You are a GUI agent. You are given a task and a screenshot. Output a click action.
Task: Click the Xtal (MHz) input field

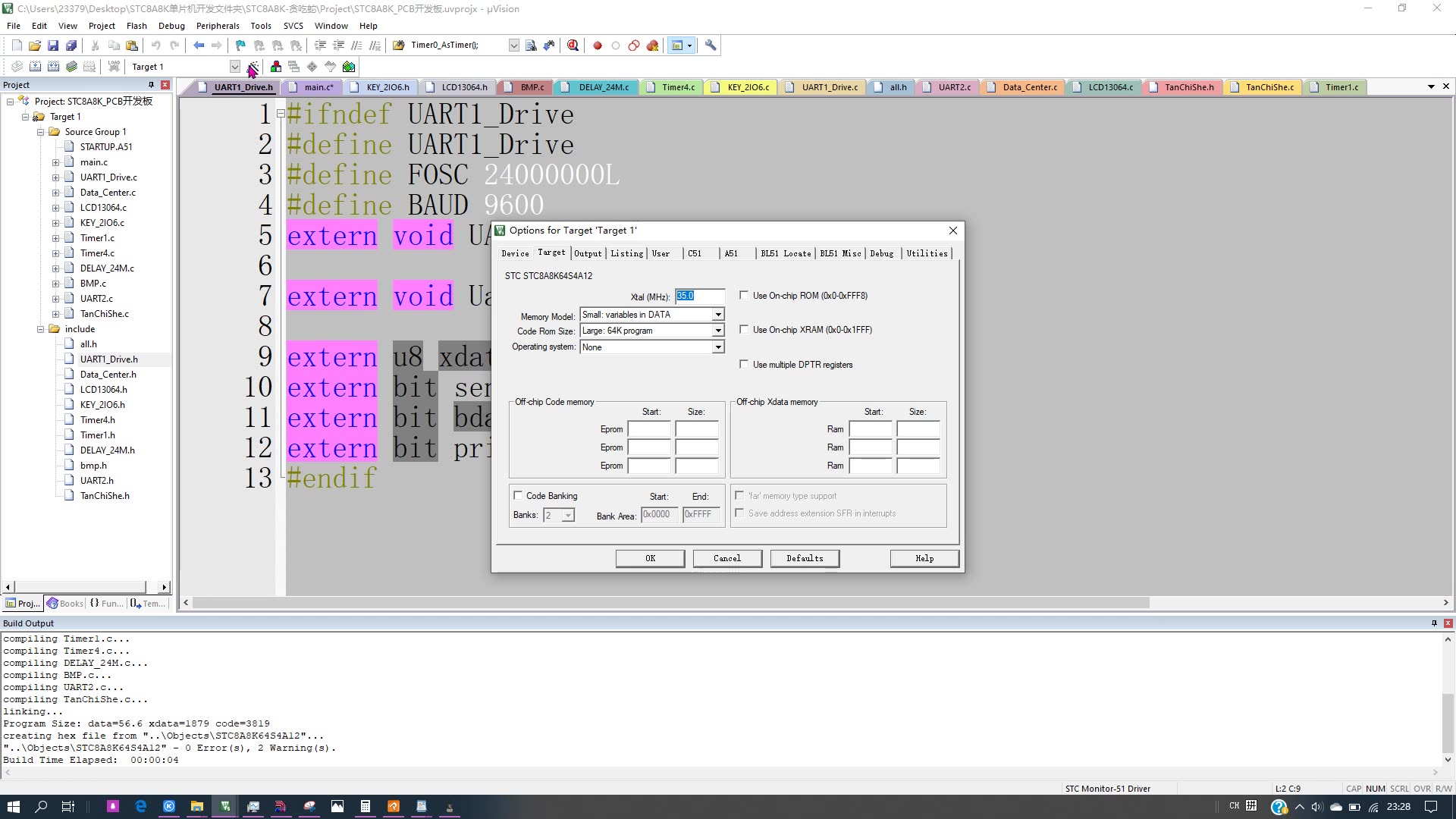[x=699, y=296]
